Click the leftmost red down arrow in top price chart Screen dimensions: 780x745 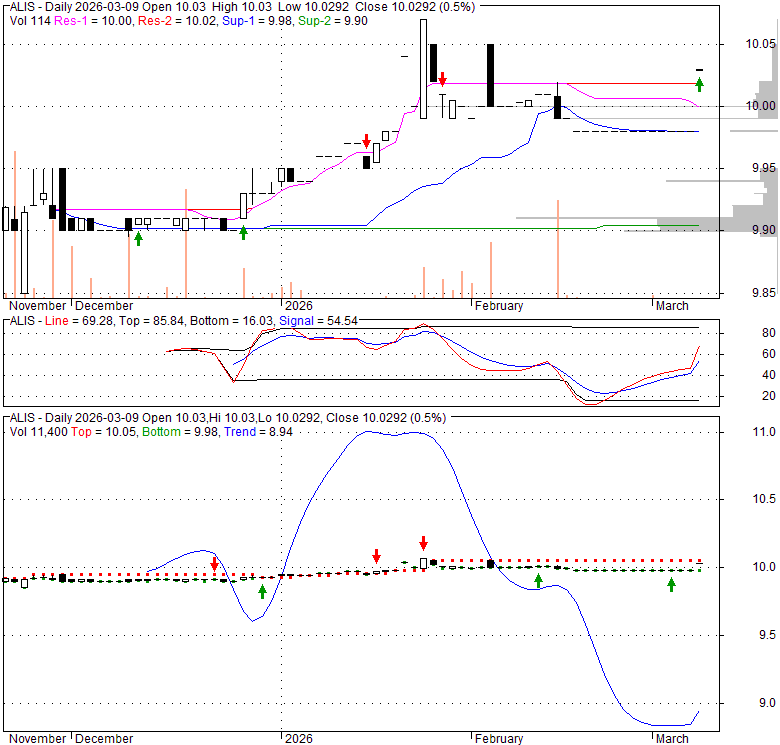pos(367,140)
